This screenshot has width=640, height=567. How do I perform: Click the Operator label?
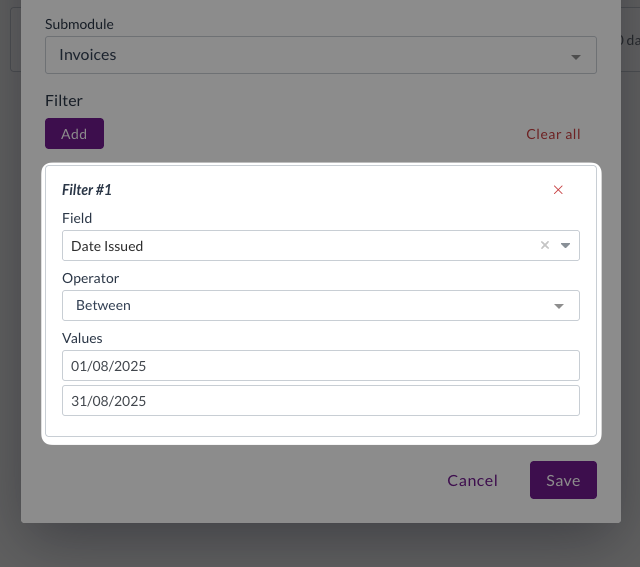pos(90,278)
